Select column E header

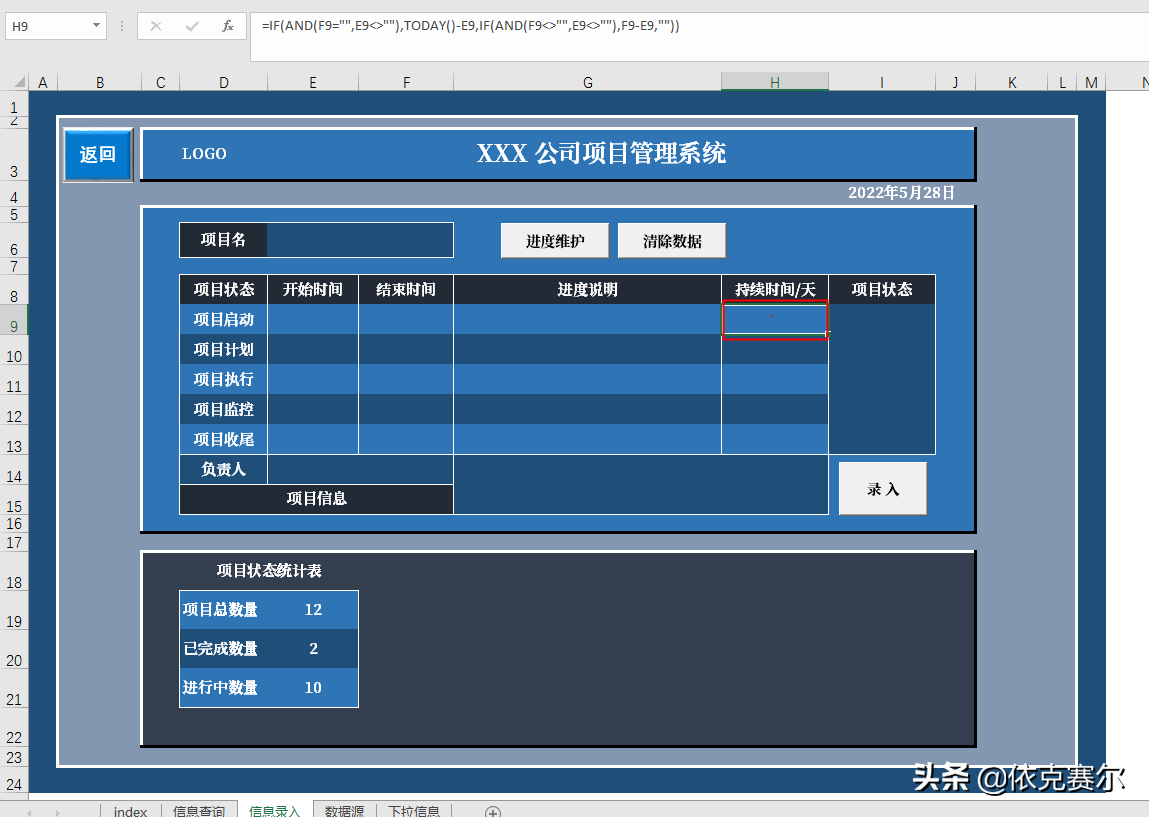pos(313,82)
